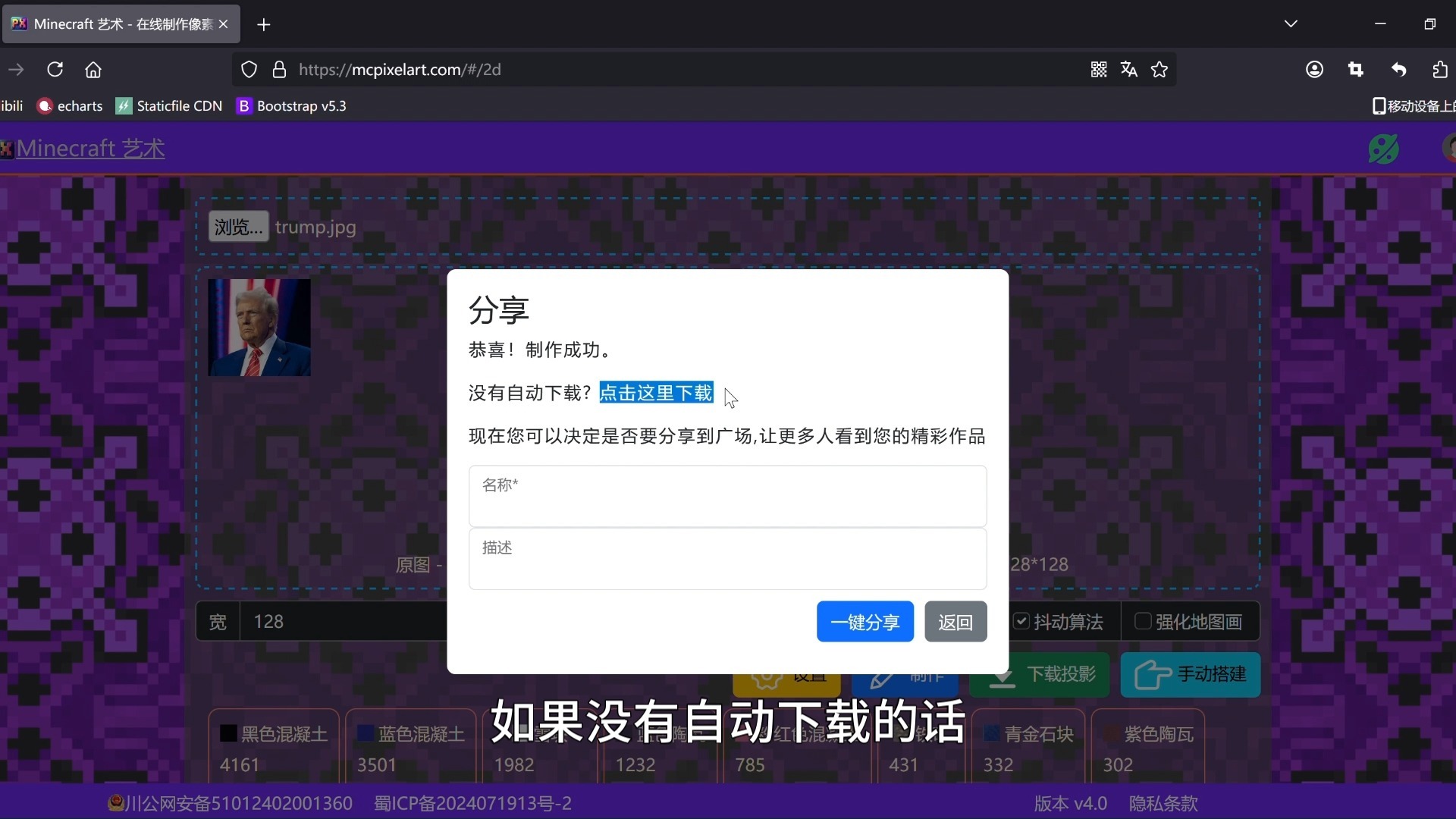Image resolution: width=1456 pixels, height=819 pixels.
Task: Click the undo arrow icon in the toolbar
Action: (1399, 69)
